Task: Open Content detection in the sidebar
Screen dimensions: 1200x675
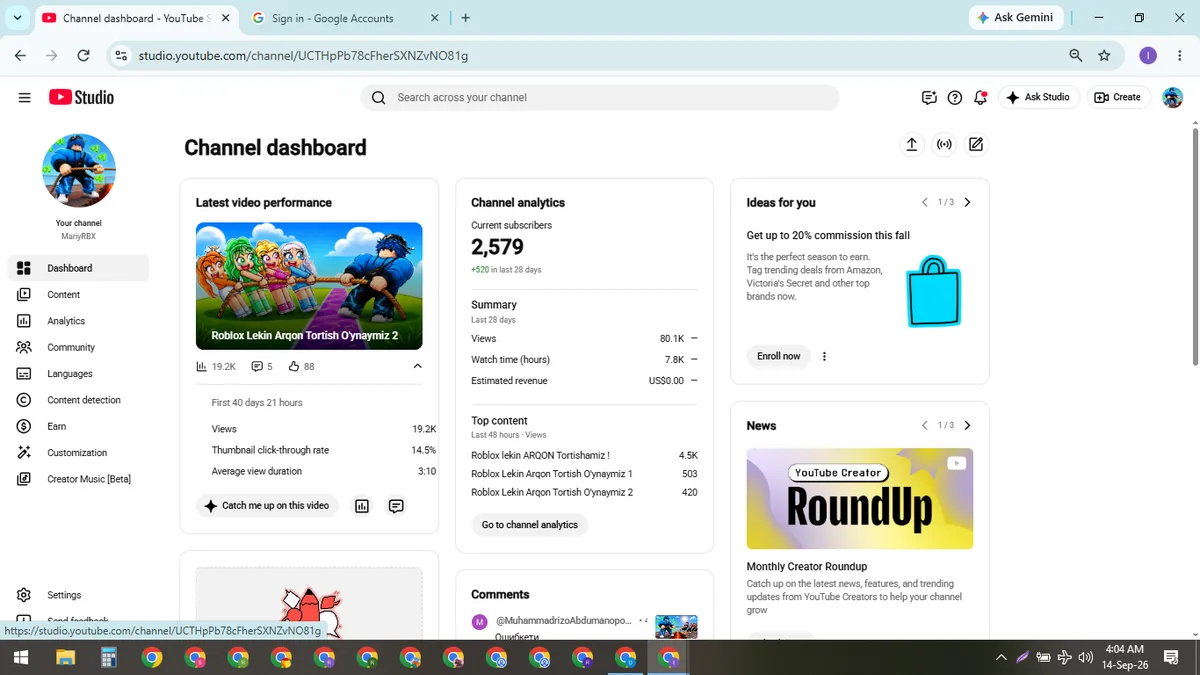Action: (x=78, y=400)
